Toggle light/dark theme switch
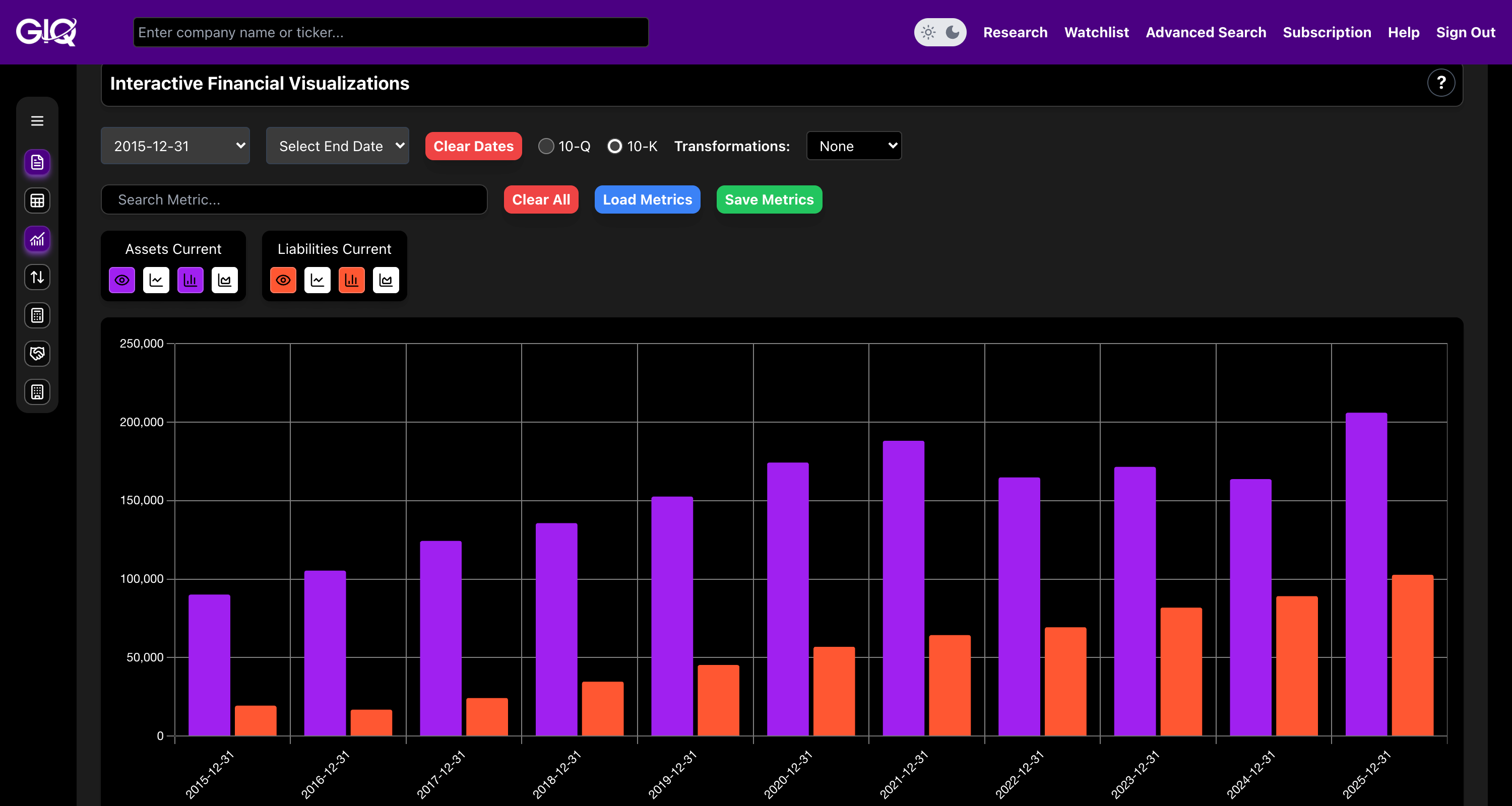This screenshot has width=1512, height=806. pos(940,32)
